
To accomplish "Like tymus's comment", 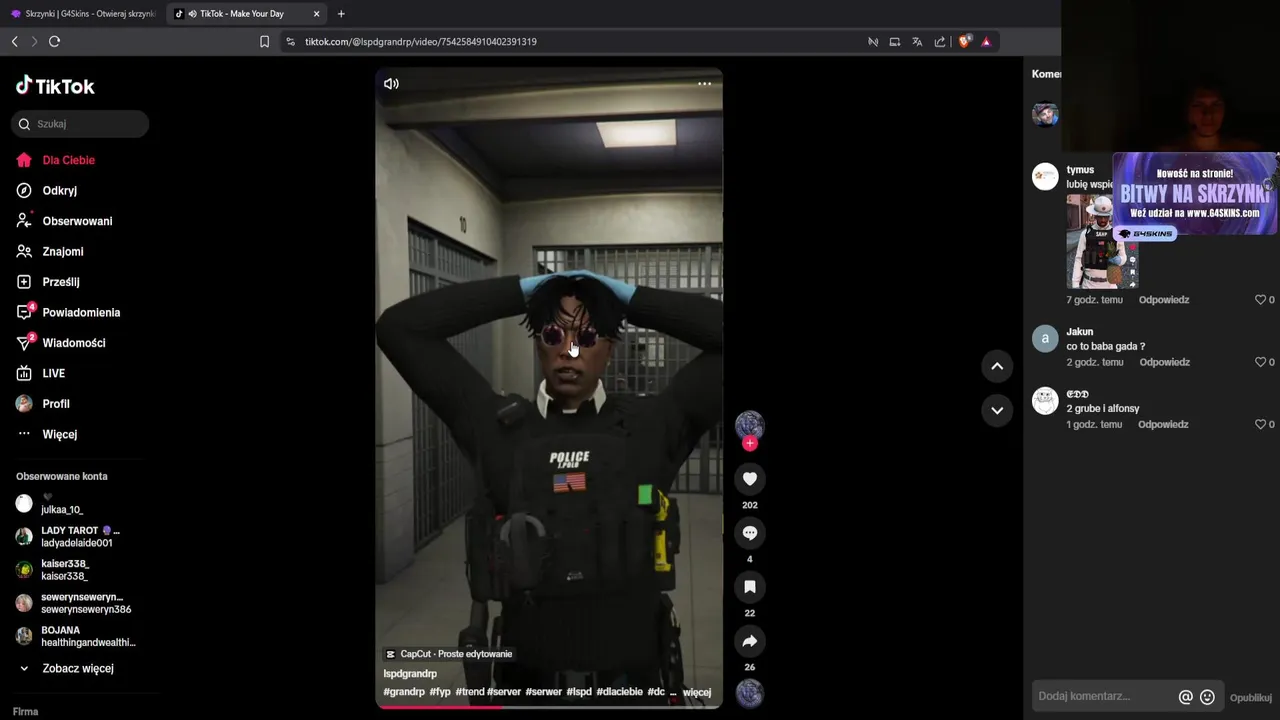I will [x=1260, y=300].
